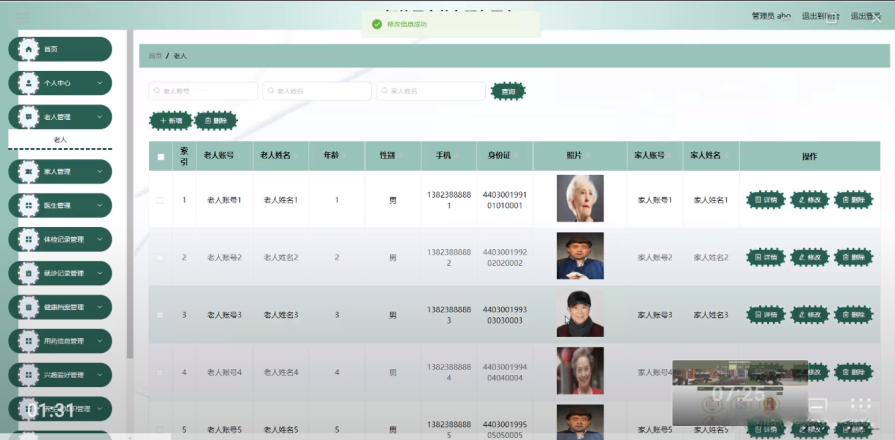Click the 查询 search button
The width and height of the screenshot is (895, 440).
[x=508, y=91]
